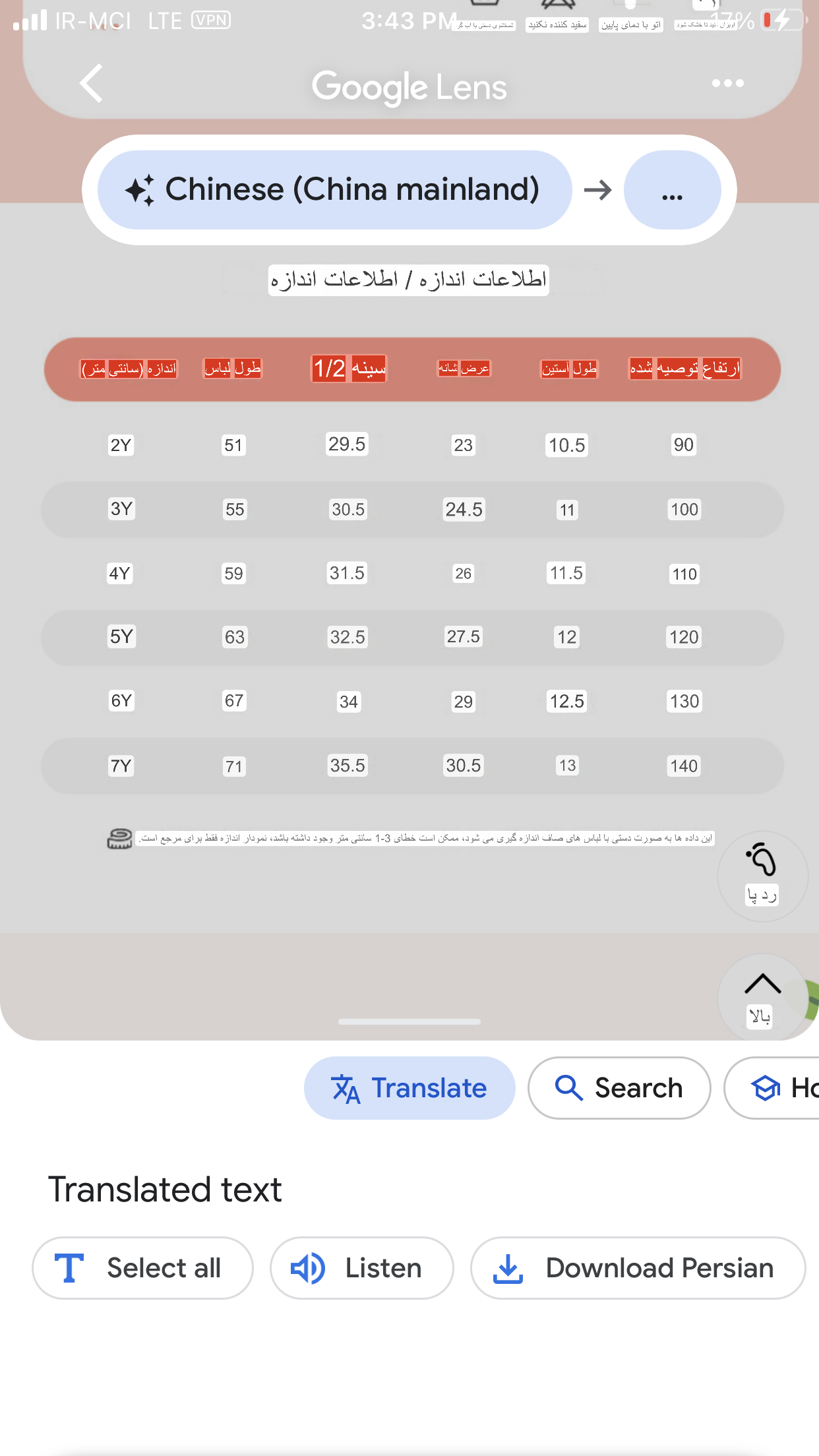
Task: Open the three-dot more options menu
Action: 727,83
